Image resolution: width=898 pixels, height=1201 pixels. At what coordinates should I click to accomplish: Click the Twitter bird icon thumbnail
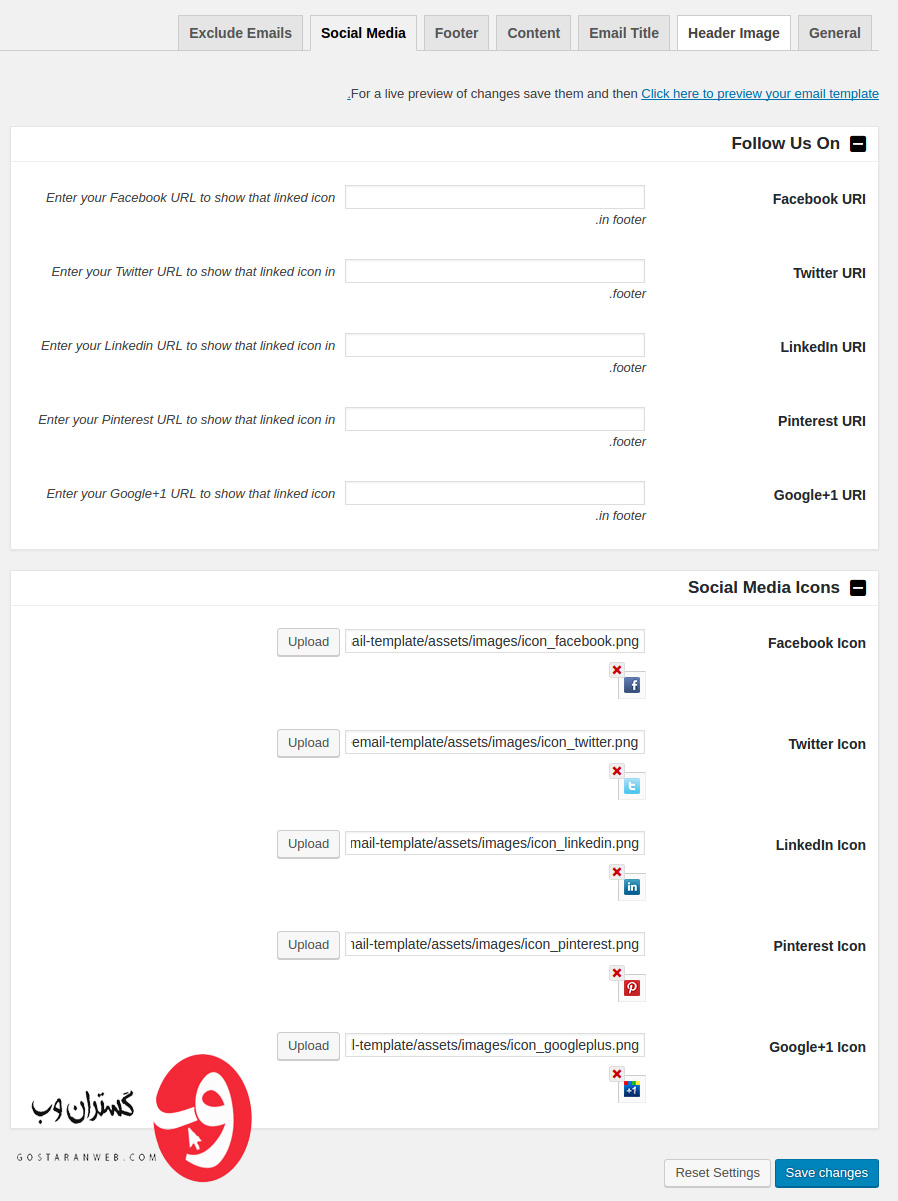(632, 786)
